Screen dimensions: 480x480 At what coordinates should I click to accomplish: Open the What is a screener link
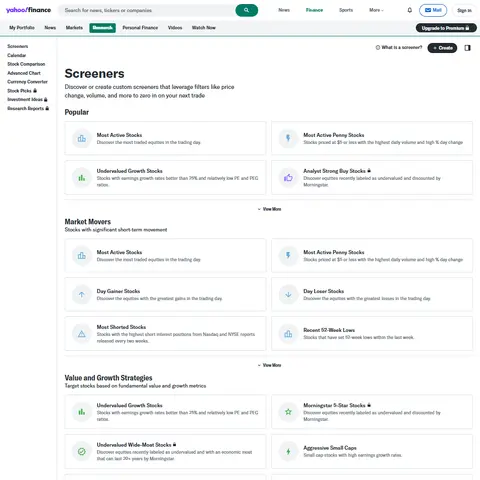click(x=399, y=48)
